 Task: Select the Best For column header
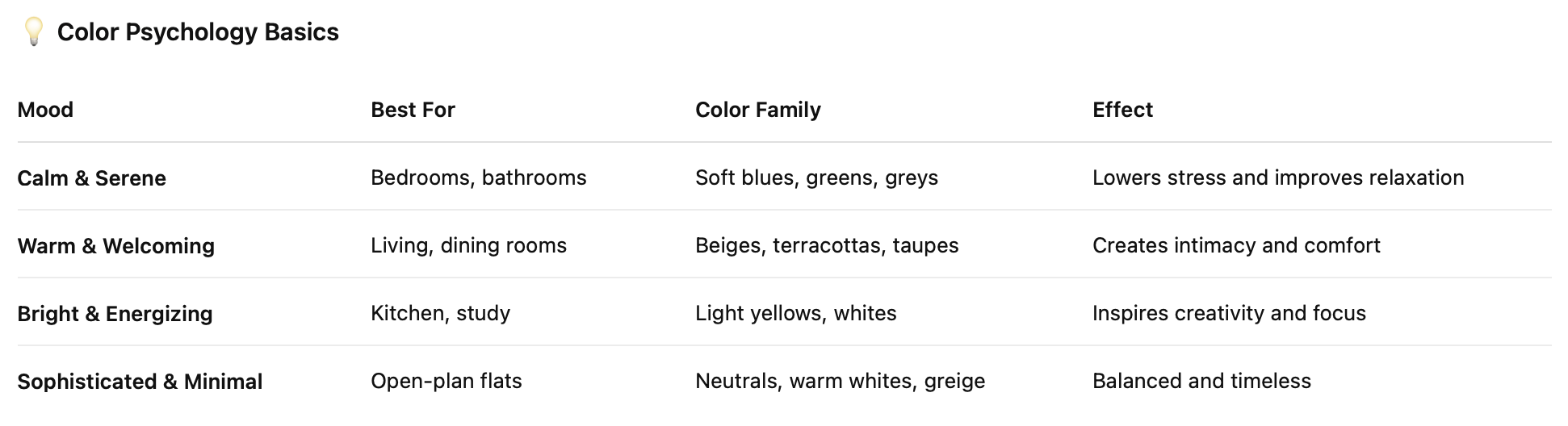click(413, 110)
